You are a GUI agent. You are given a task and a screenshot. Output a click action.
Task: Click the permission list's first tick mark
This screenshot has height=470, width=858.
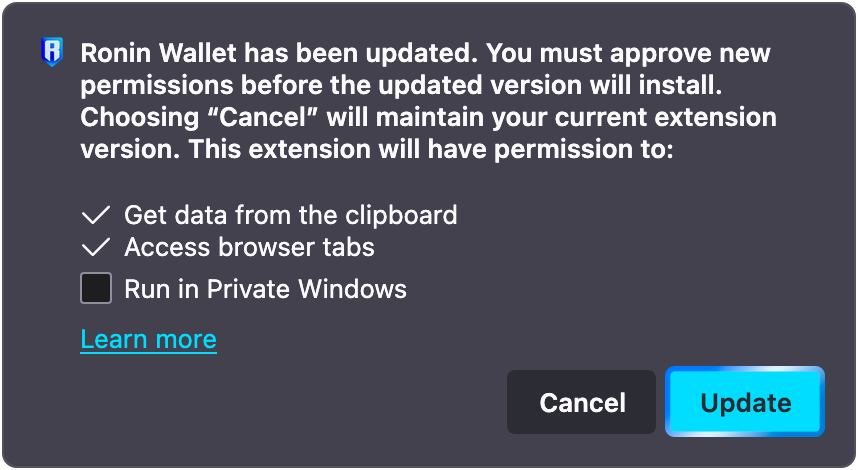pyautogui.click(x=96, y=215)
